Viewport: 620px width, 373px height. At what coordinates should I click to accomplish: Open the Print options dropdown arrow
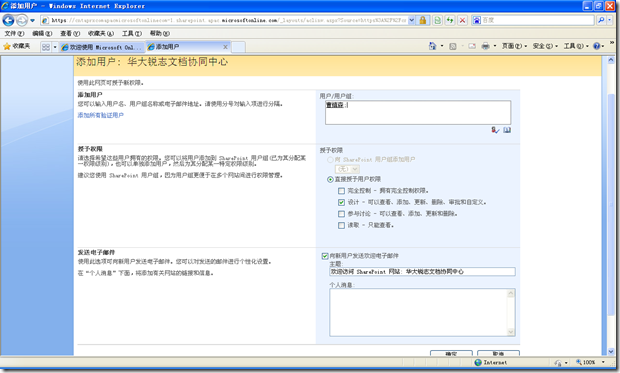coord(495,46)
